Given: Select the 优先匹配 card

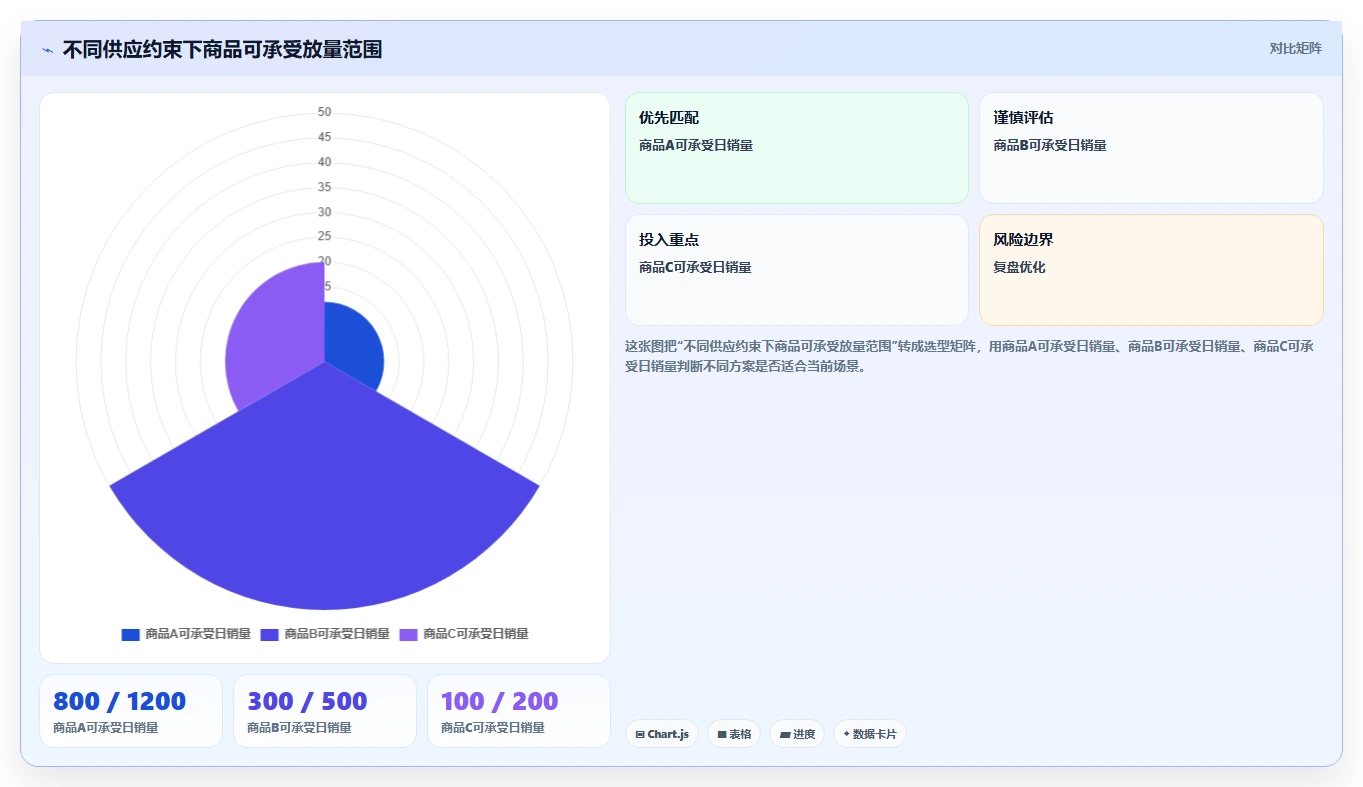Looking at the screenshot, I should (797, 148).
